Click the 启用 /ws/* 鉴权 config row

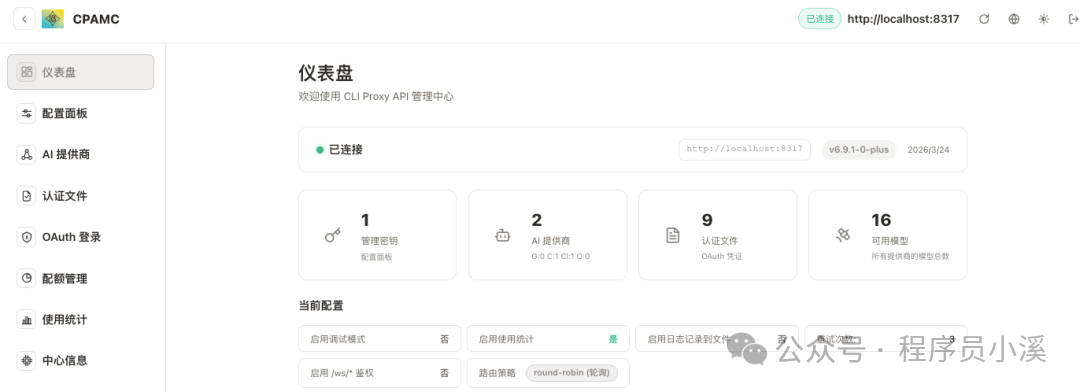coord(380,373)
